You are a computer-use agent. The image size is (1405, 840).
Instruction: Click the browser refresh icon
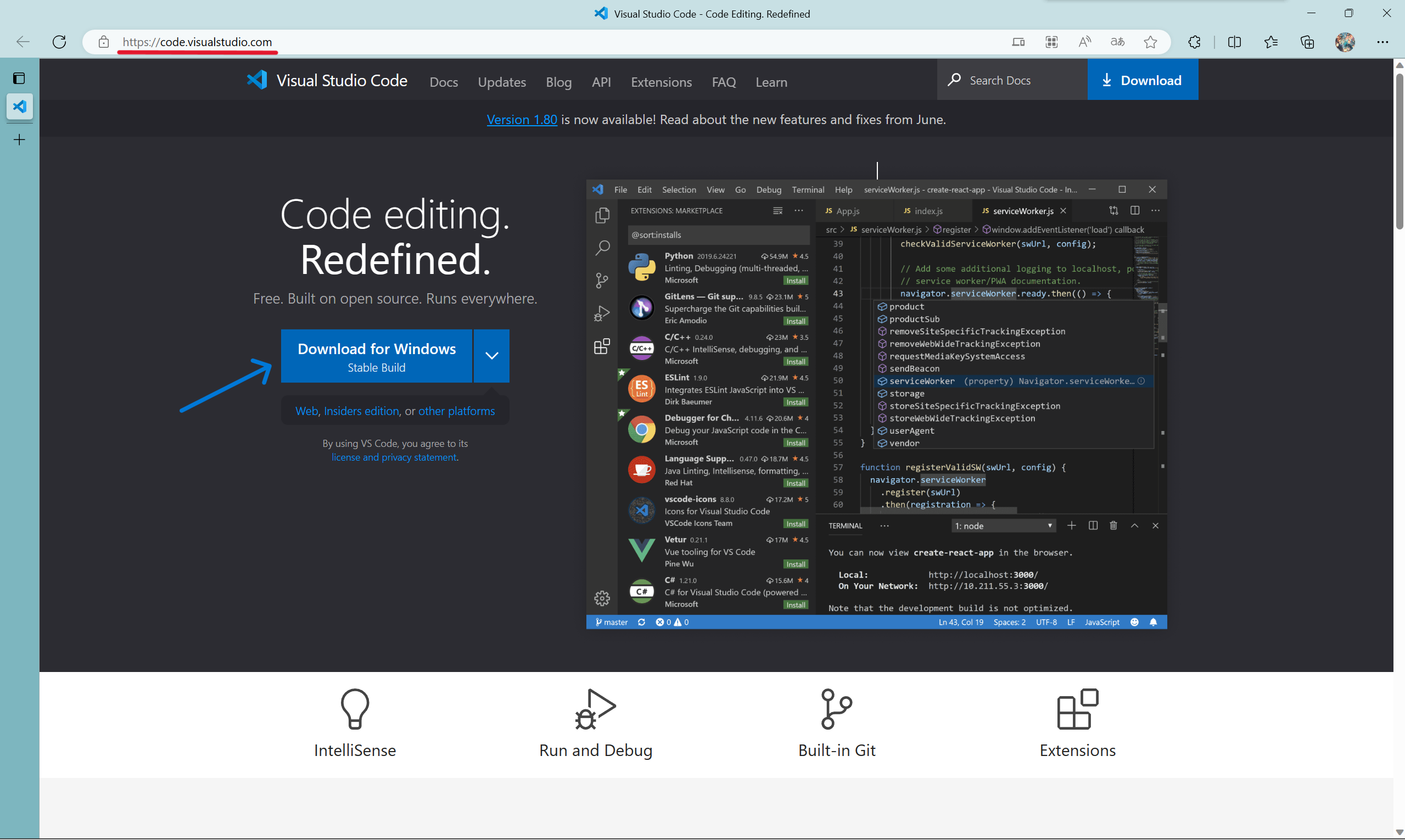[x=59, y=42]
